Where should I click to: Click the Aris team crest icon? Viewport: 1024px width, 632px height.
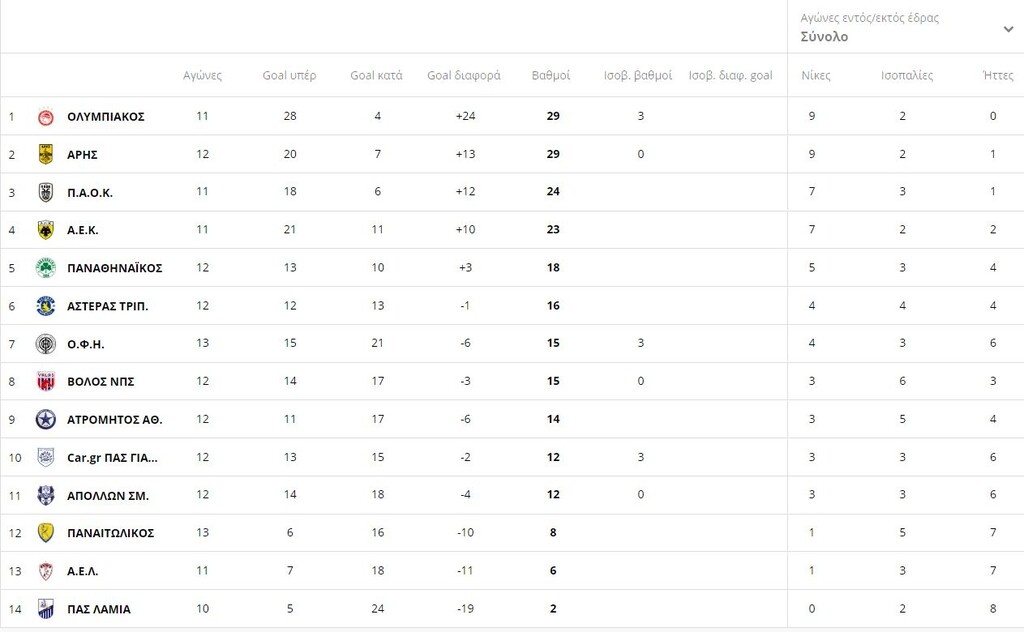45,154
